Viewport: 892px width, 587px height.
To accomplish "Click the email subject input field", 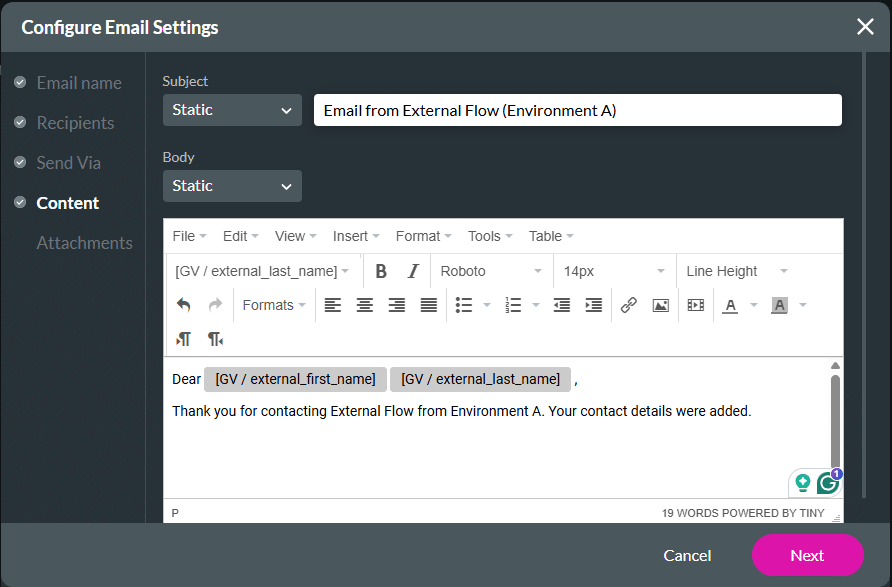I will point(577,110).
